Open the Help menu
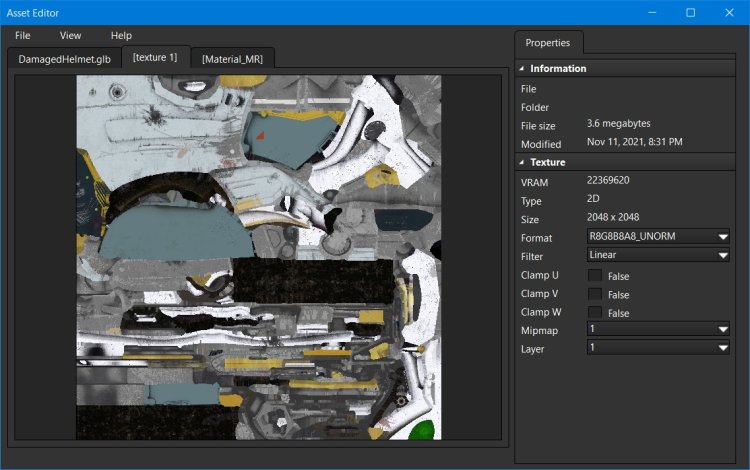Viewport: 750px width, 470px height. point(121,35)
